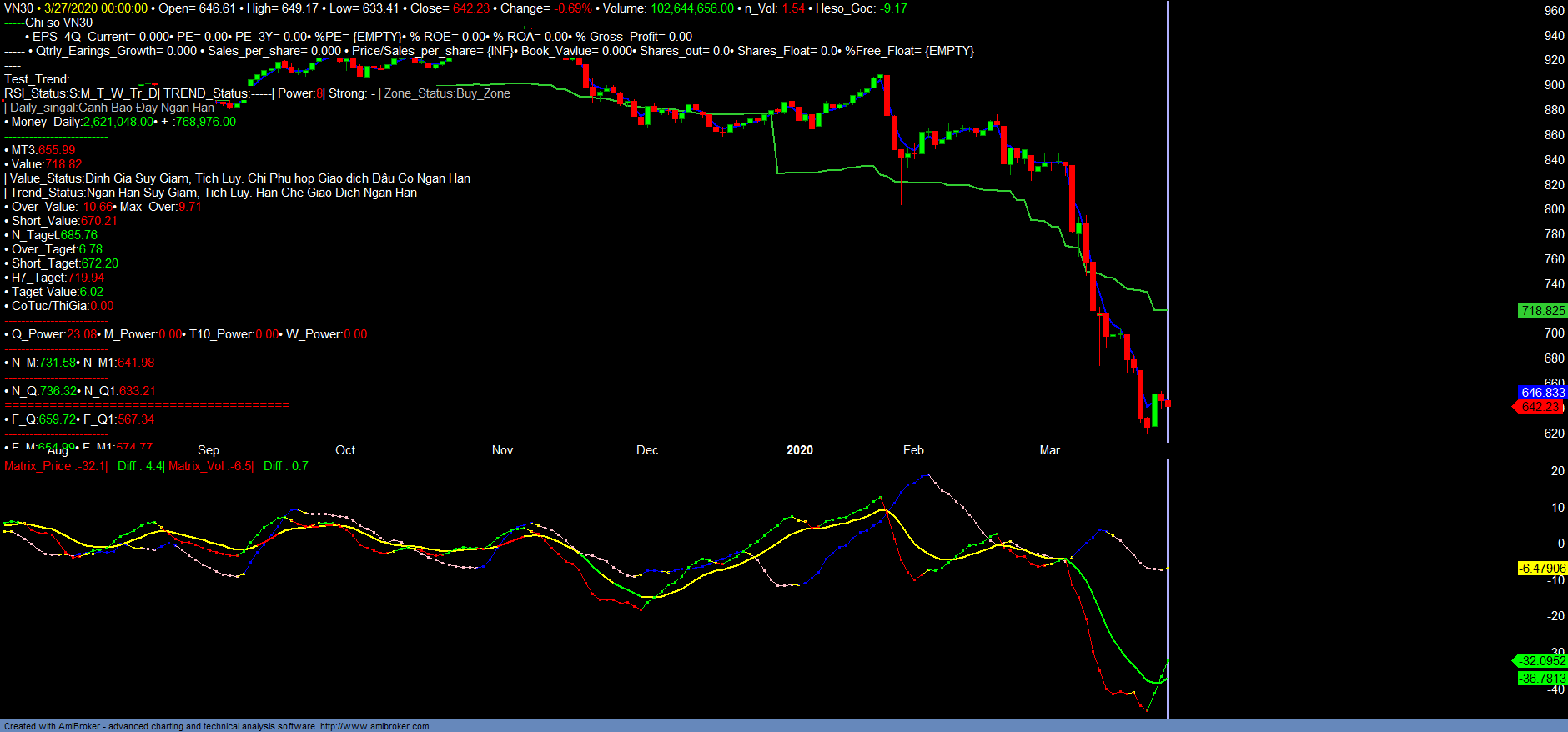Click the blue 646.833 price label

click(x=1542, y=392)
